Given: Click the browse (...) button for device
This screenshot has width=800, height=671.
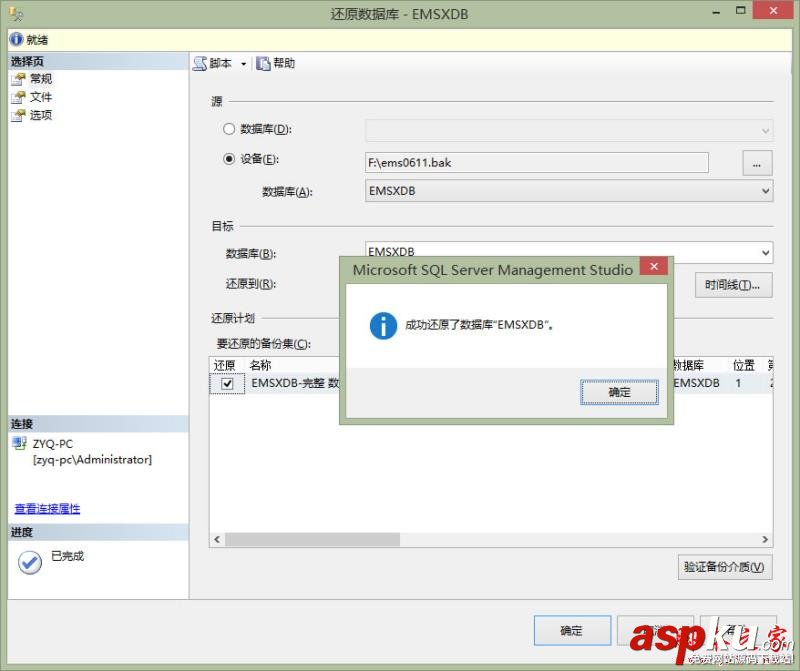Looking at the screenshot, I should 757,163.
